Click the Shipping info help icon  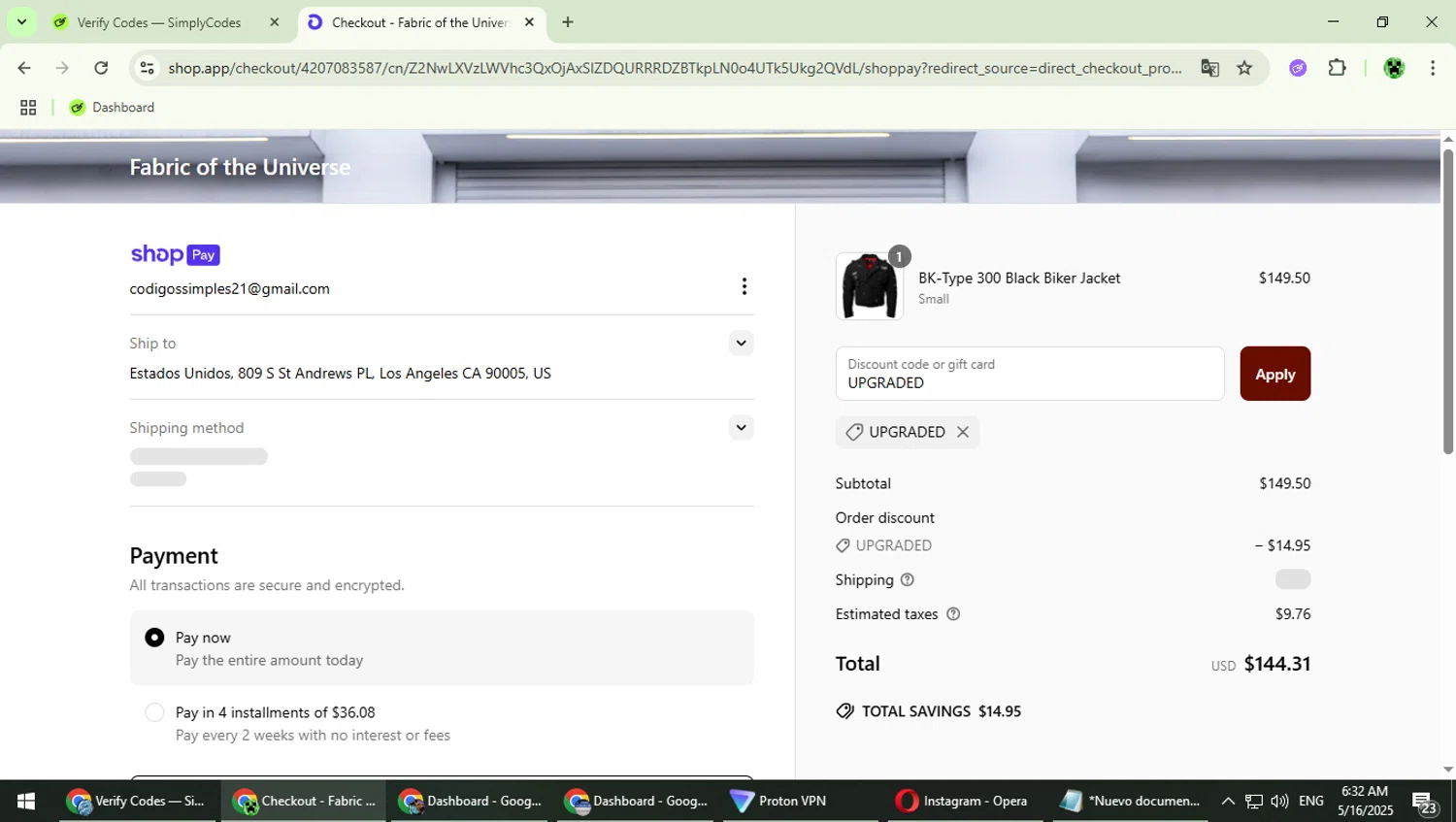click(x=908, y=580)
